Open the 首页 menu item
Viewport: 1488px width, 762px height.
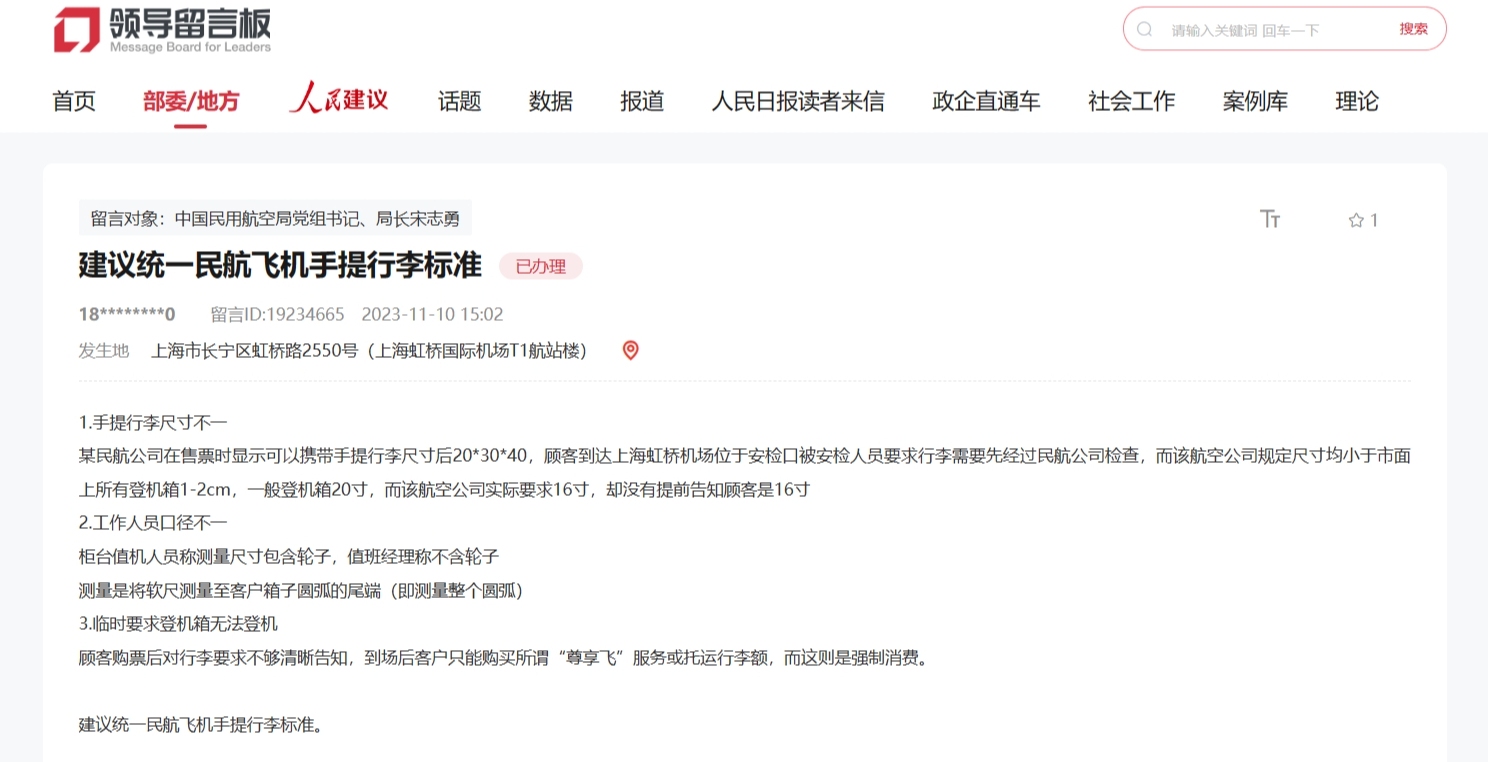click(74, 101)
